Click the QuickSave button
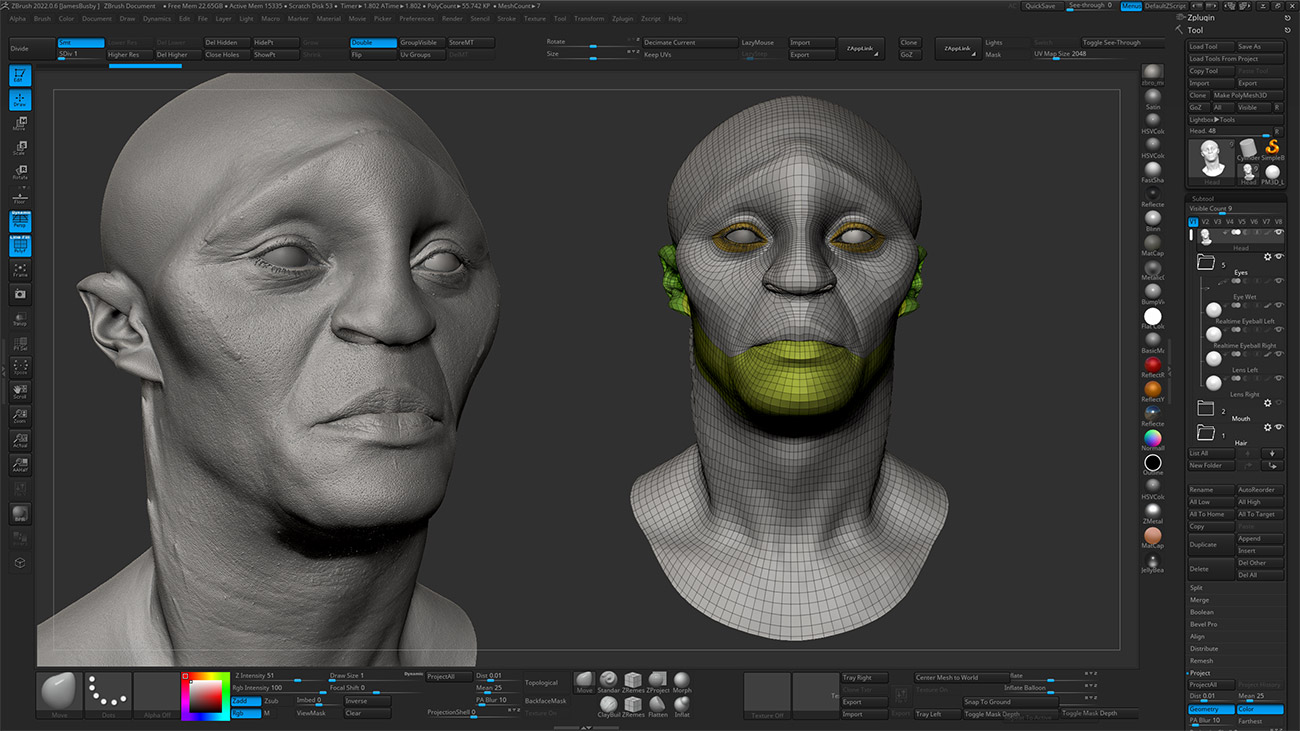 coord(1041,6)
